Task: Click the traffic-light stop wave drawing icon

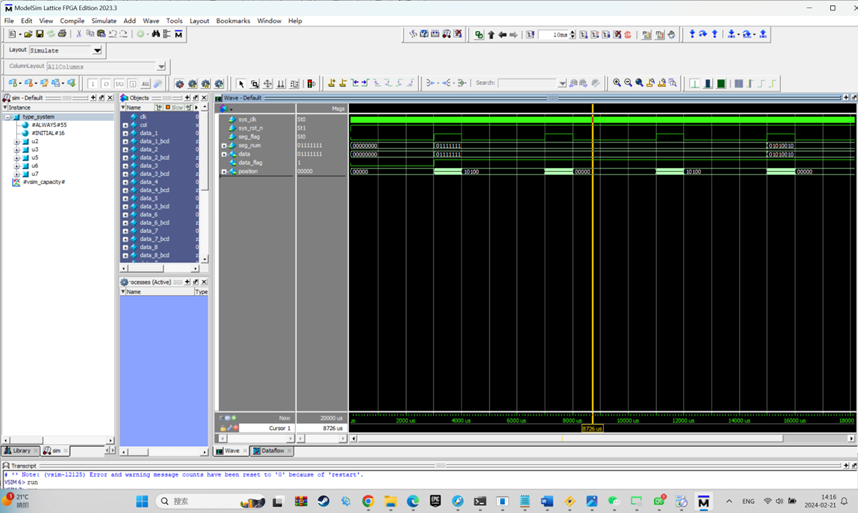Action: [311, 84]
